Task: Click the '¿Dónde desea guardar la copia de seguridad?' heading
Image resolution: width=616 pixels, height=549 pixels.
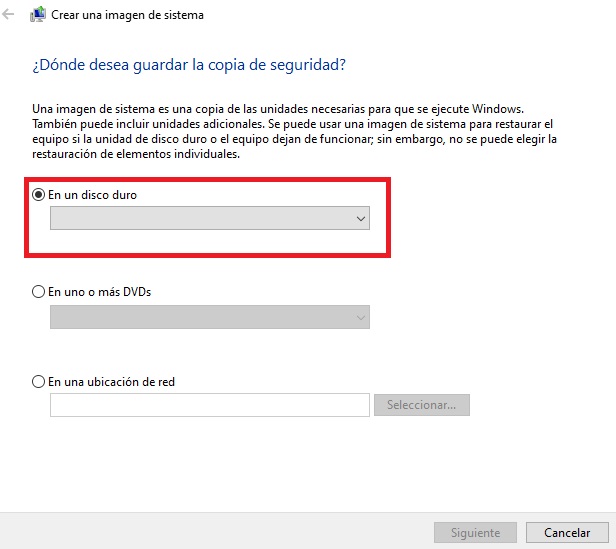Action: tap(189, 65)
